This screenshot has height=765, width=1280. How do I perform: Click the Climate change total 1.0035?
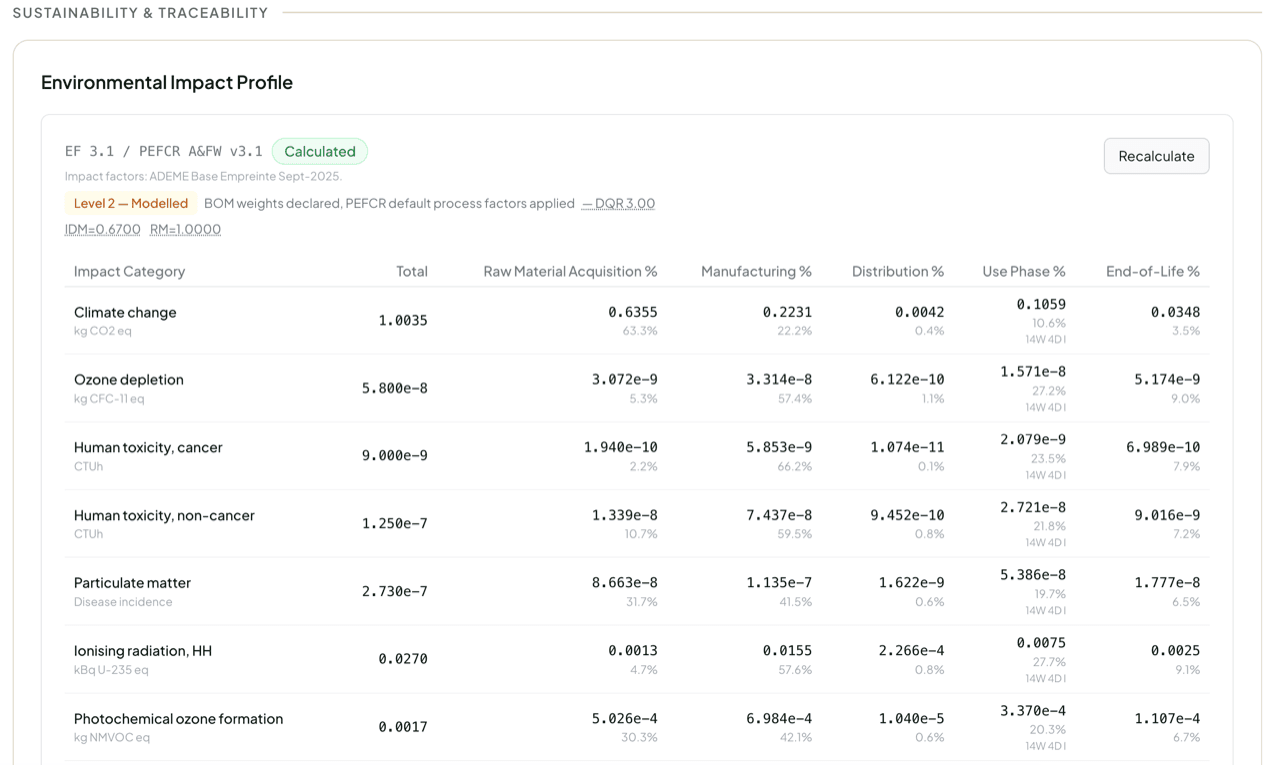point(403,320)
